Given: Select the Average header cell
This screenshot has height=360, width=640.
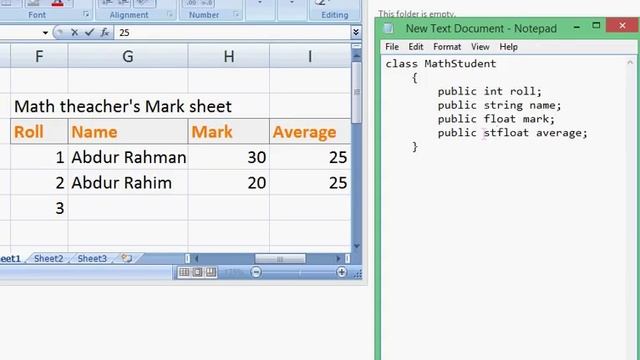Looking at the screenshot, I should click(x=310, y=132).
